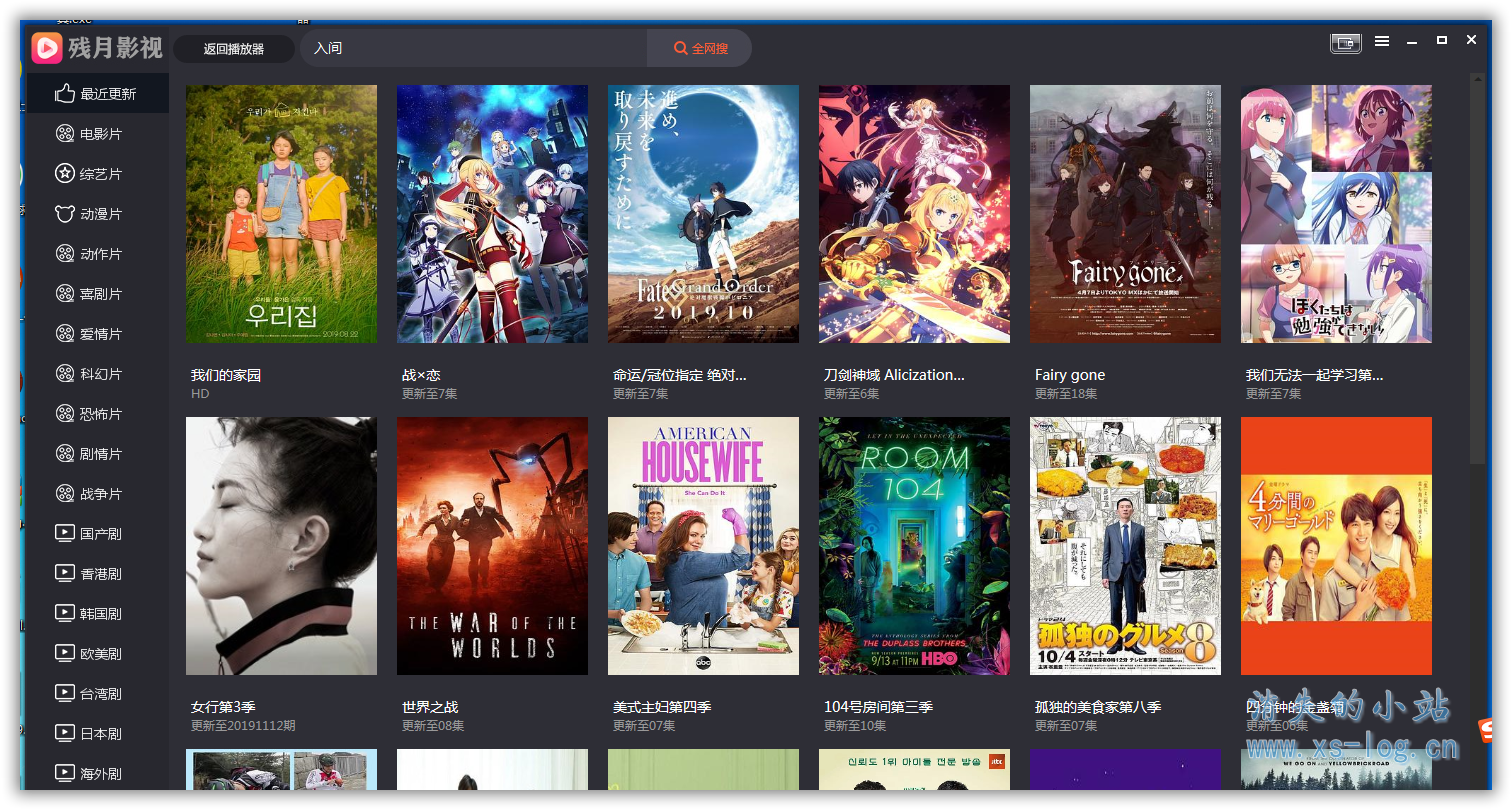Click the thumbs-up icon beside 最近更新
Viewport: 1512px width, 810px height.
click(x=65, y=93)
